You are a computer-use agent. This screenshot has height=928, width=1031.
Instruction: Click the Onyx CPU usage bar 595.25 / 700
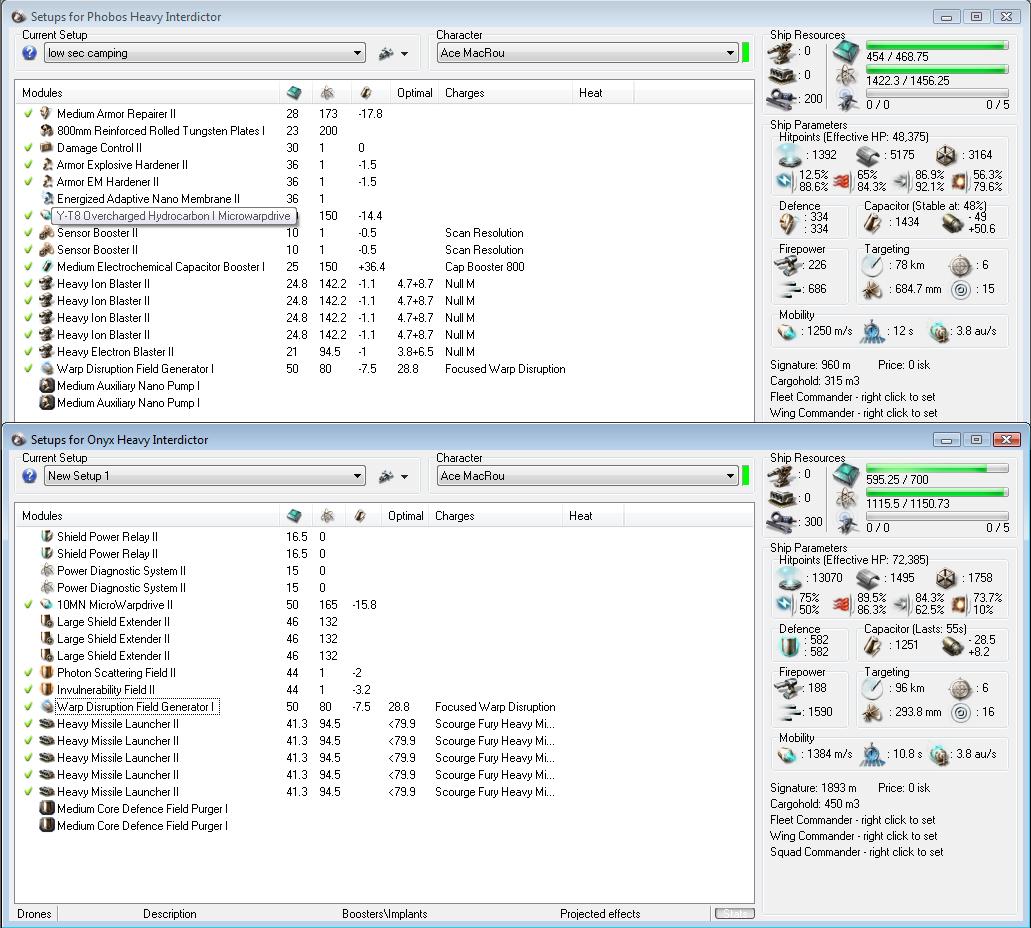937,468
